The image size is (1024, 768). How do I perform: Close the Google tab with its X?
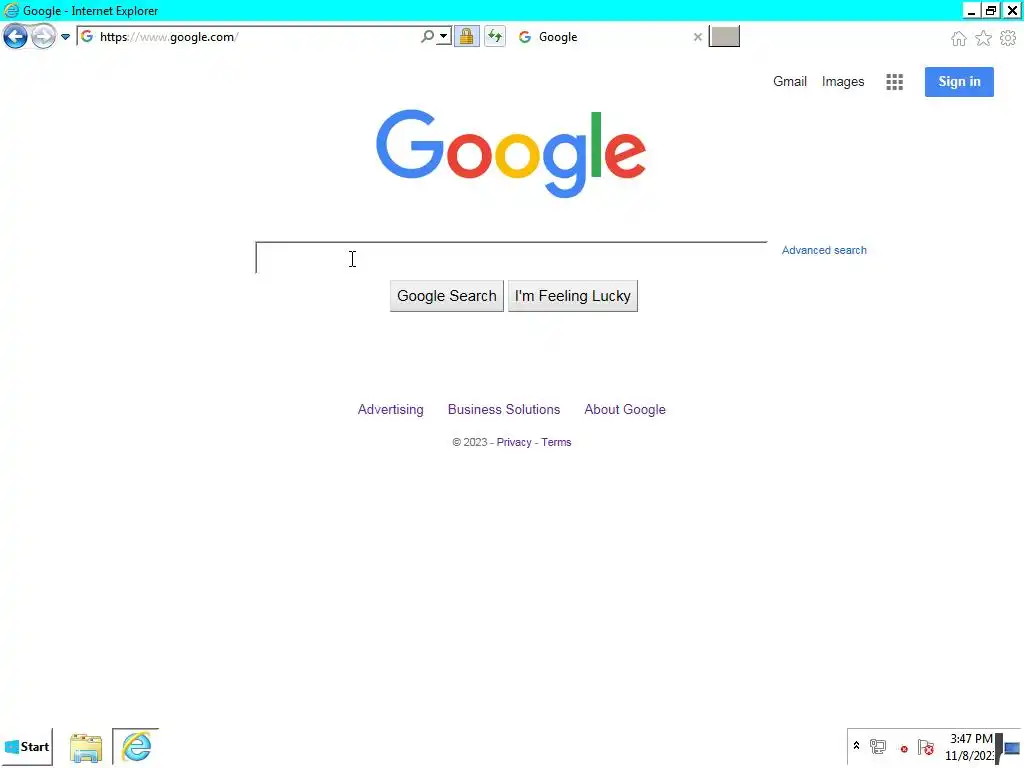coord(697,37)
